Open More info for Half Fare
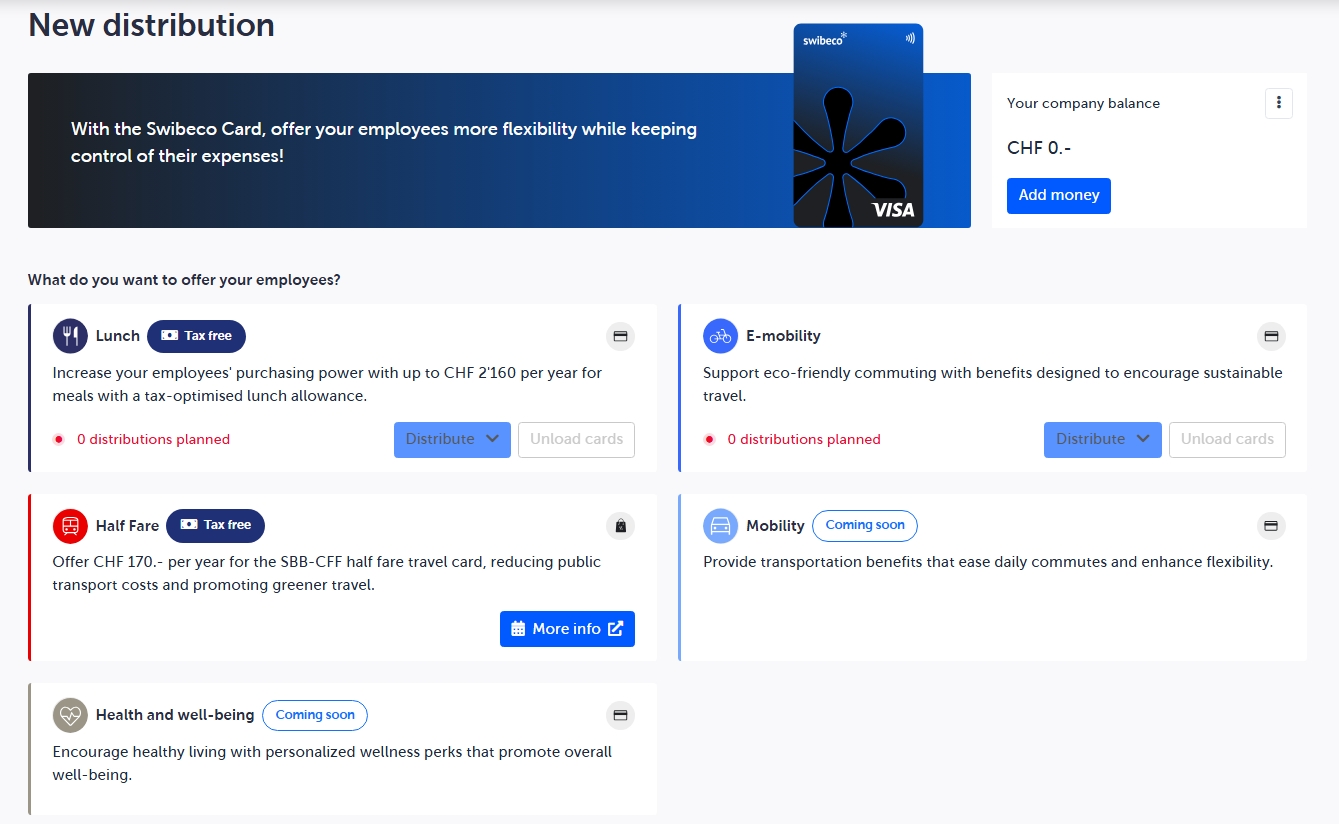Viewport: 1339px width, 824px height. 567,629
